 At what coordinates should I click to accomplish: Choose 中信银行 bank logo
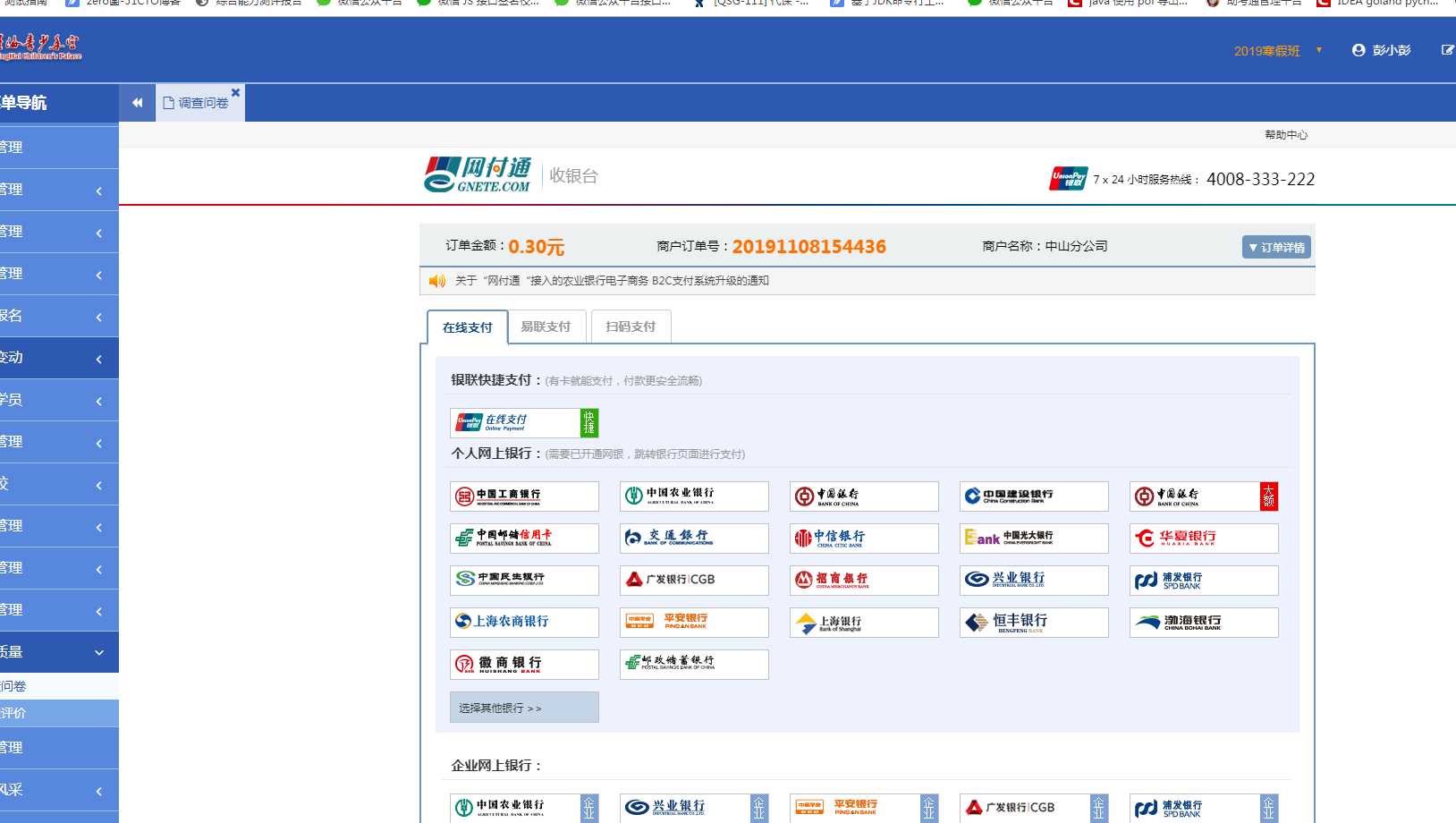click(x=864, y=539)
